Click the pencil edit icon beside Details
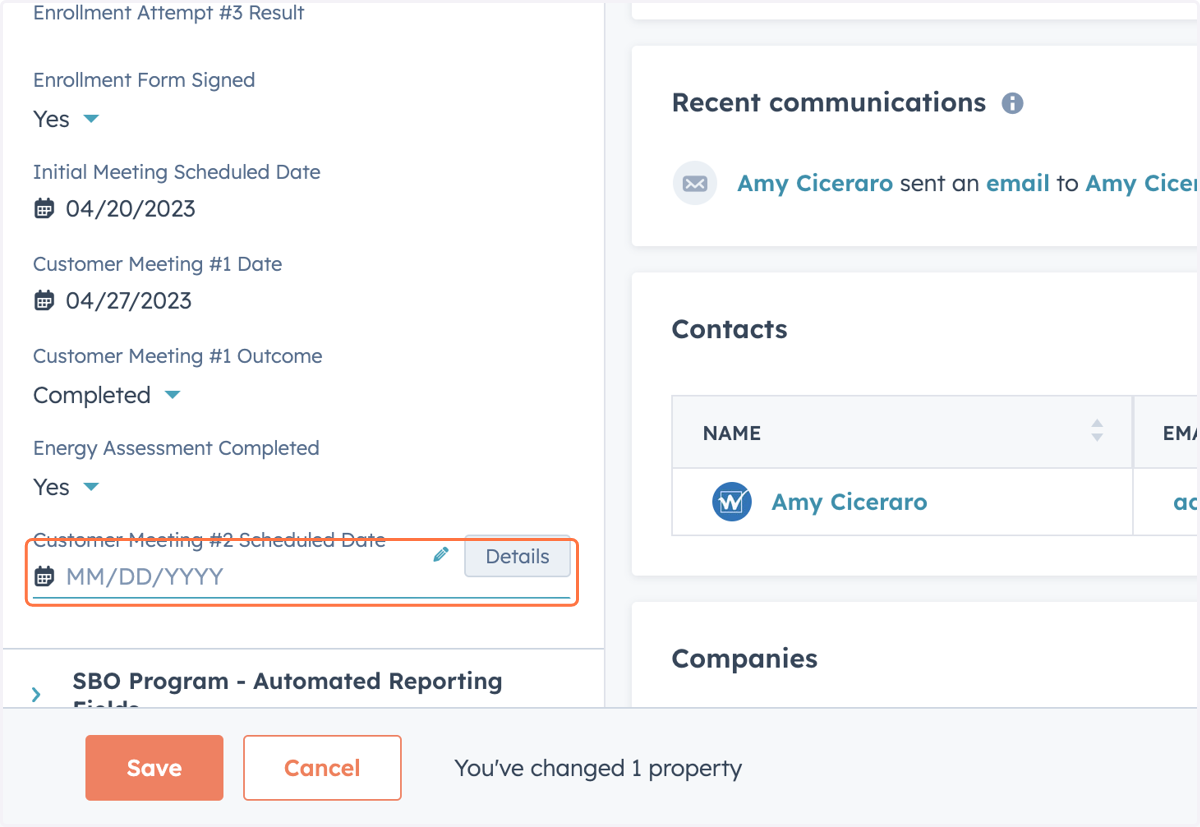The width and height of the screenshot is (1200, 827). point(441,555)
